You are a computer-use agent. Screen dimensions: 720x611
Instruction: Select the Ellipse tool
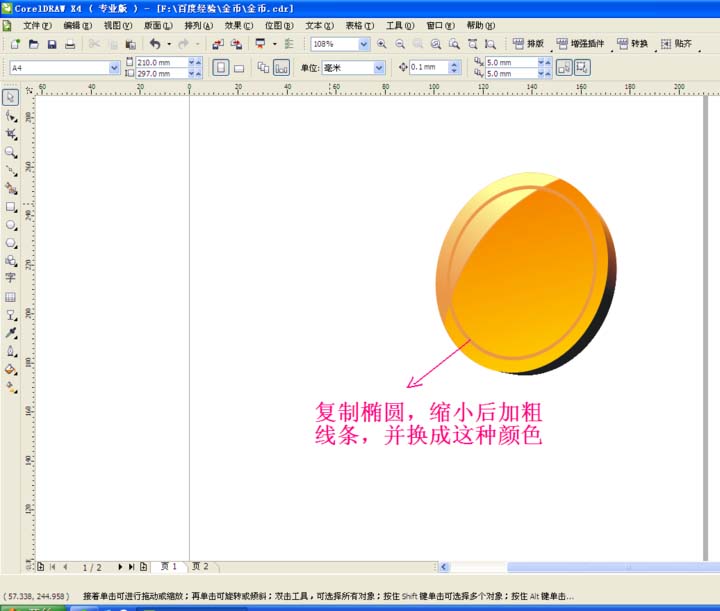coord(11,225)
